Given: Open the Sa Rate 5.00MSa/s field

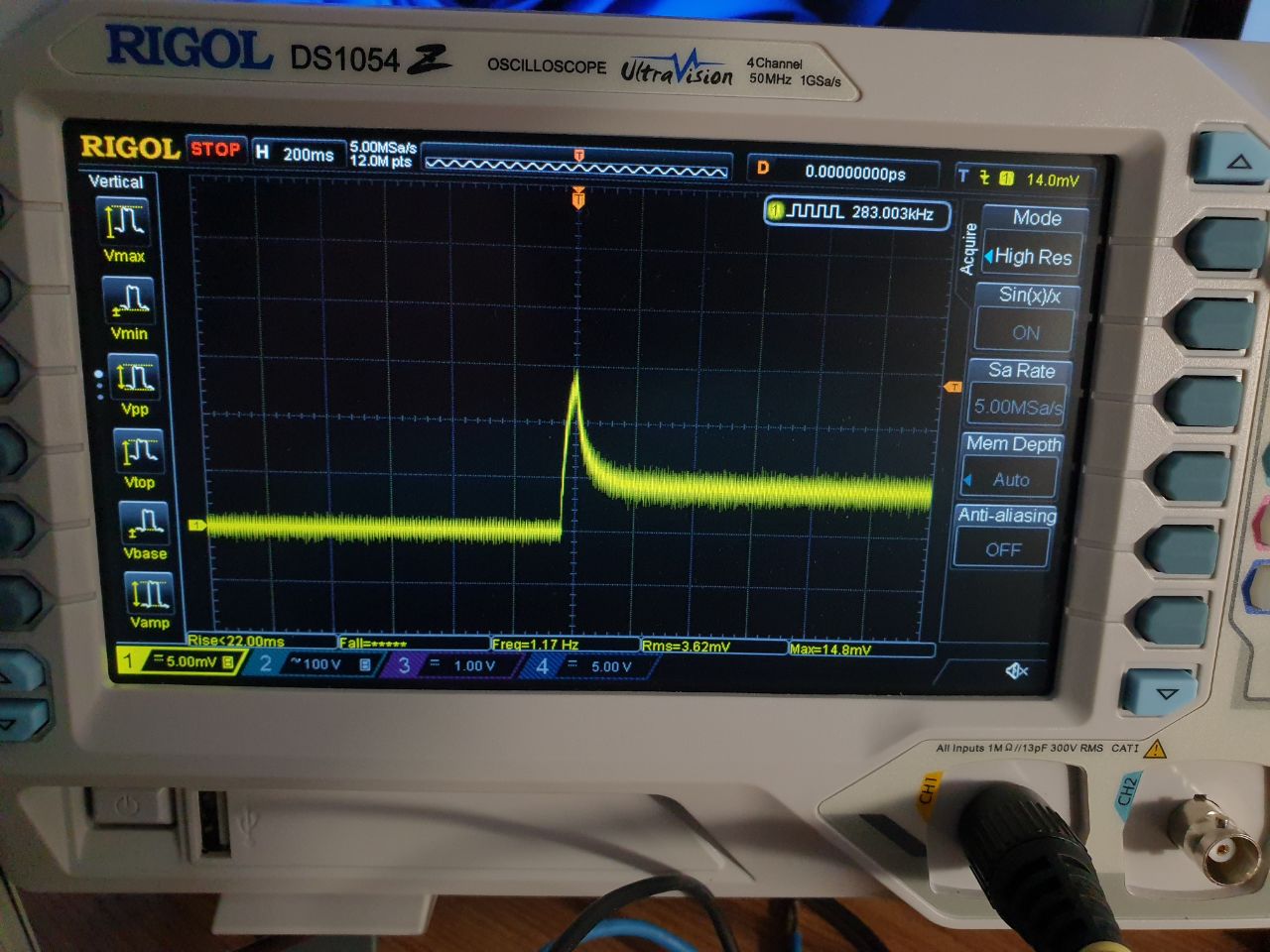Looking at the screenshot, I should tap(1018, 407).
